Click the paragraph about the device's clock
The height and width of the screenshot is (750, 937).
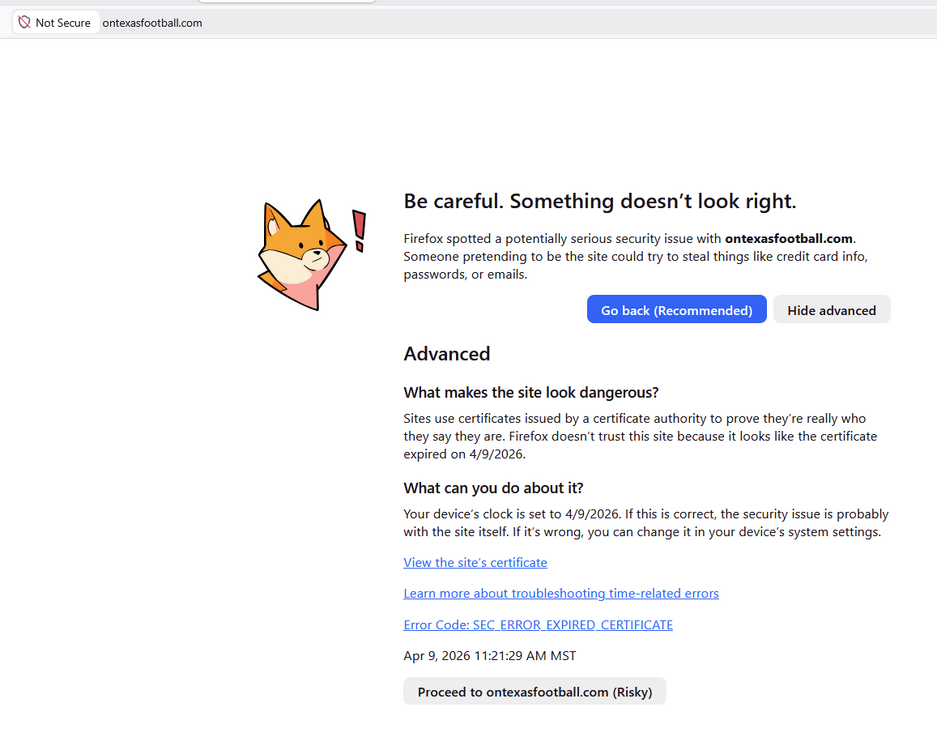pos(645,523)
